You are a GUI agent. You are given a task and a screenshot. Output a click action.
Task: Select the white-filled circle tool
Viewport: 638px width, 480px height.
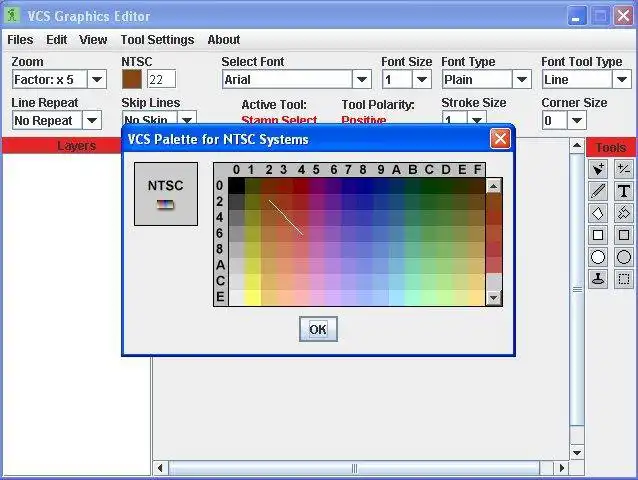tap(598, 257)
